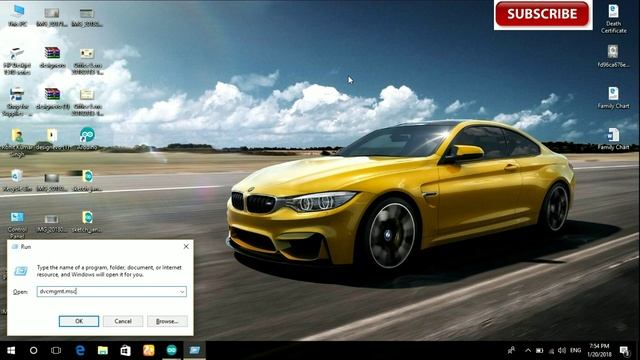This screenshot has height=360, width=640.
Task: Select the Run taskbar button
Action: pyautogui.click(x=194, y=350)
